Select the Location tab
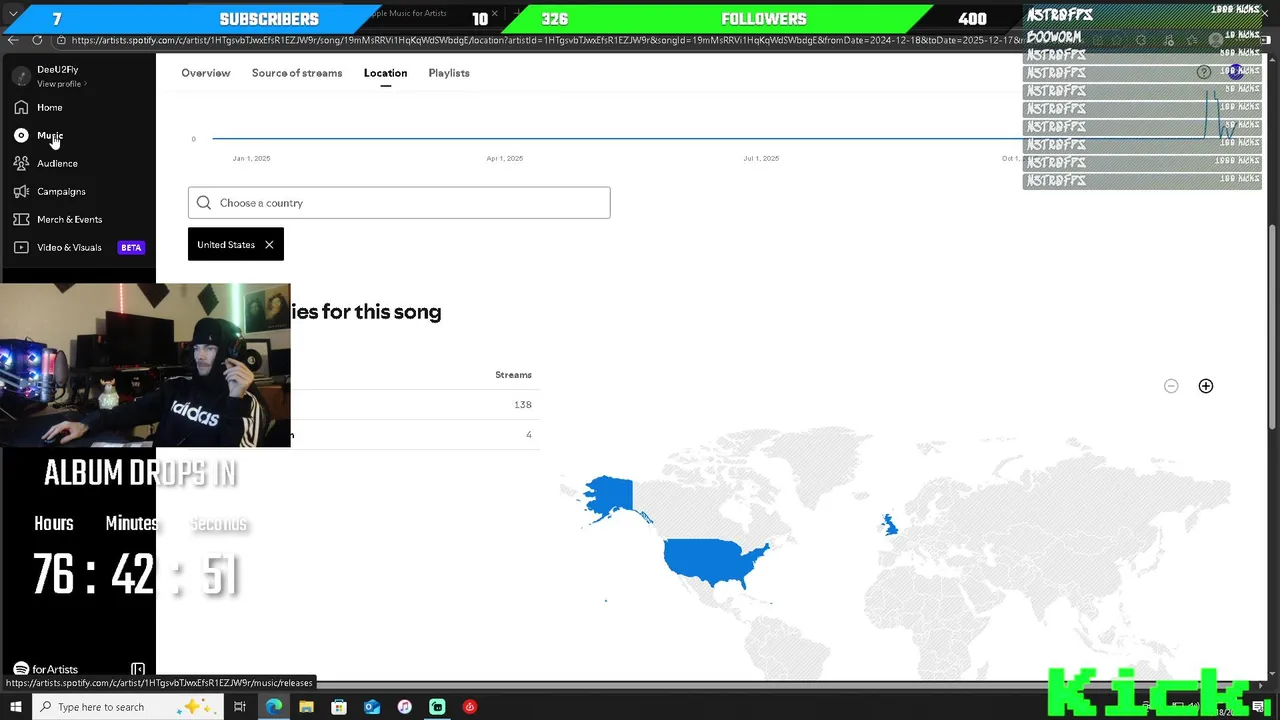The height and width of the screenshot is (720, 1280). tap(385, 73)
